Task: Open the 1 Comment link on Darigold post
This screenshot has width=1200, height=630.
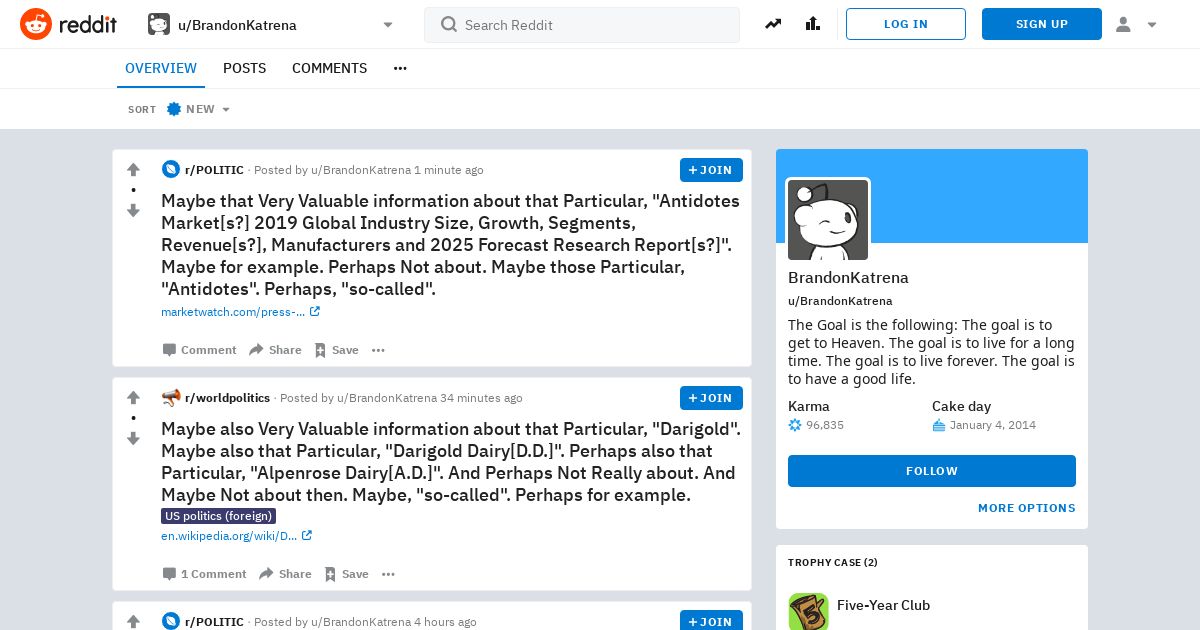Action: pos(205,574)
